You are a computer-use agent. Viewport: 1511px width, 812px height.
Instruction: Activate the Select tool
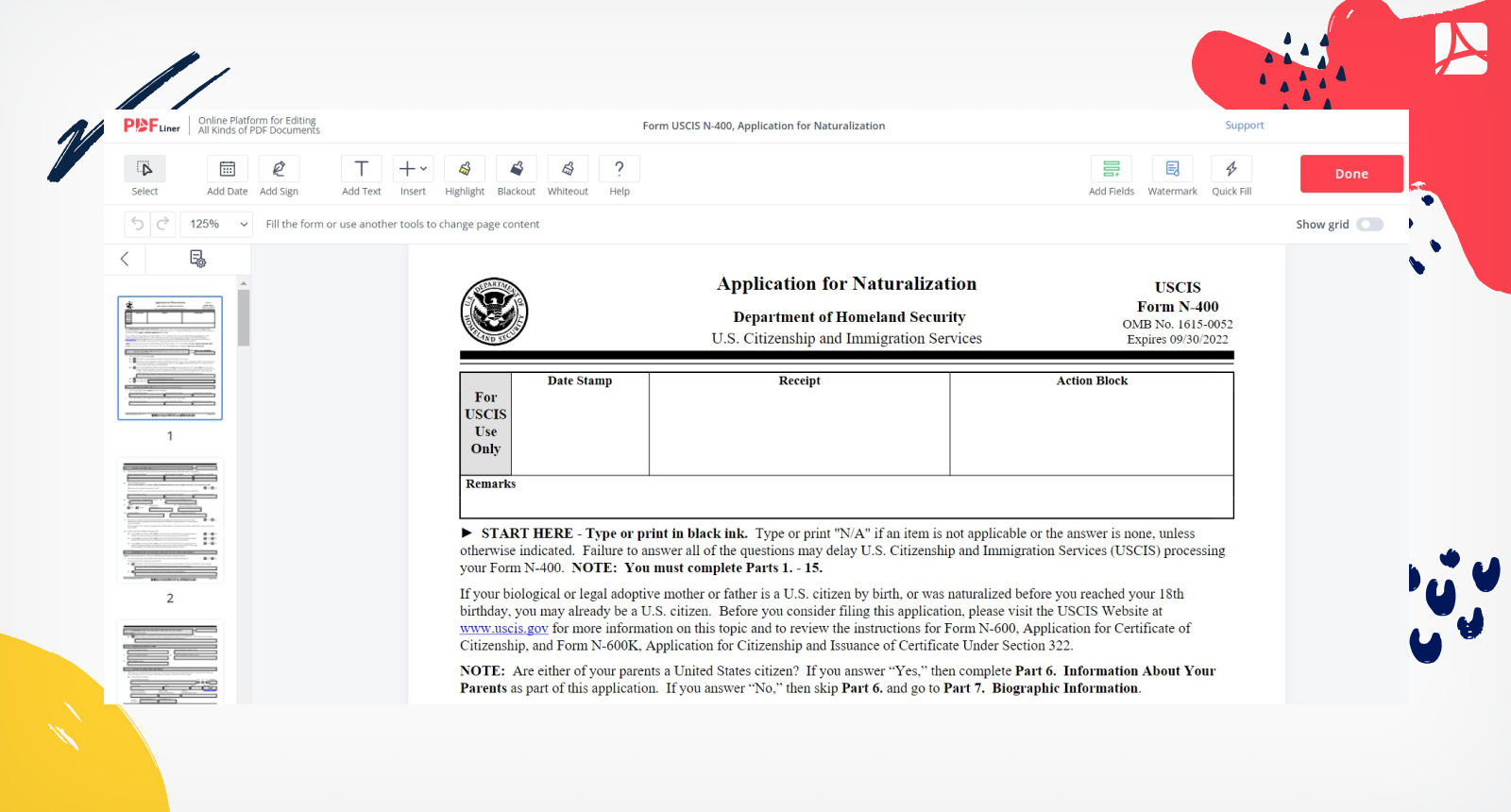[x=144, y=176]
